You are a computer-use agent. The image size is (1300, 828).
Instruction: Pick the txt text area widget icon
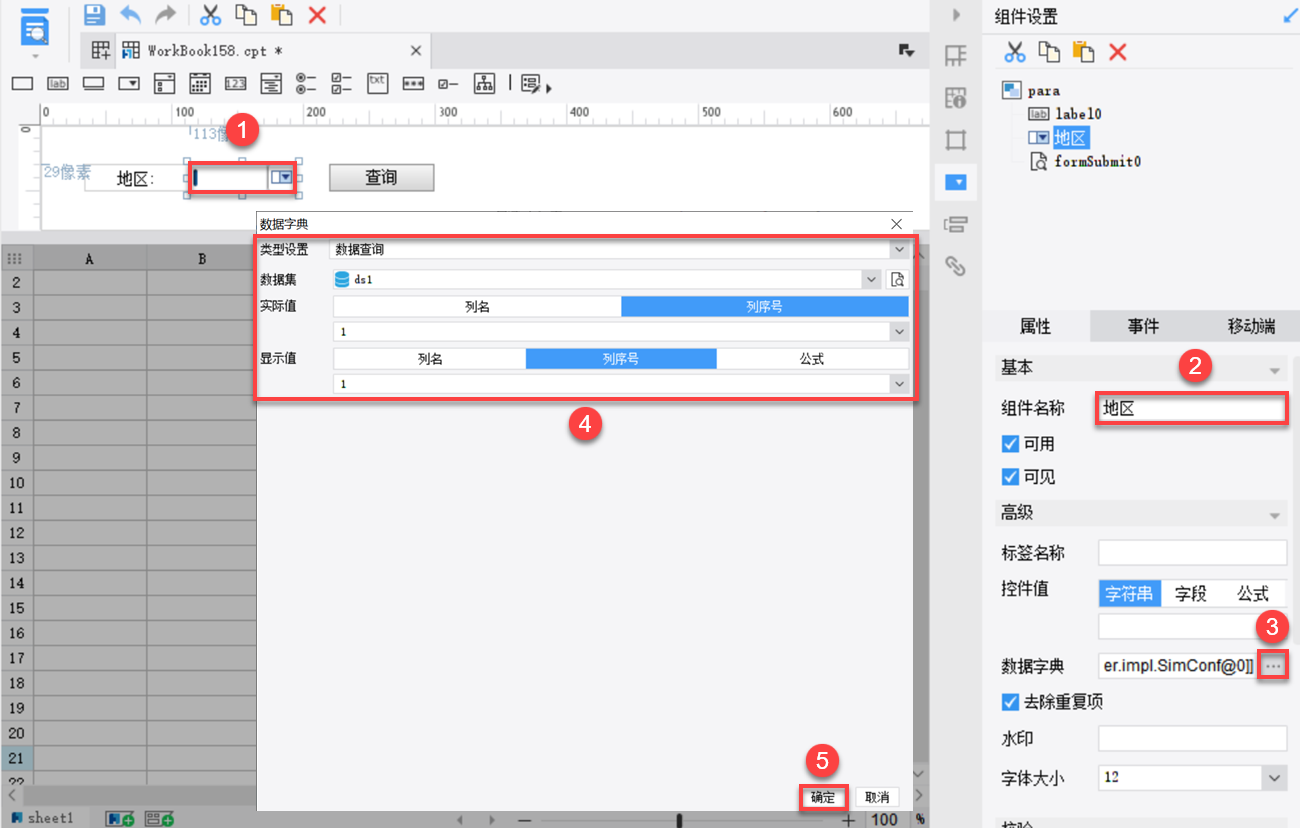click(x=377, y=82)
